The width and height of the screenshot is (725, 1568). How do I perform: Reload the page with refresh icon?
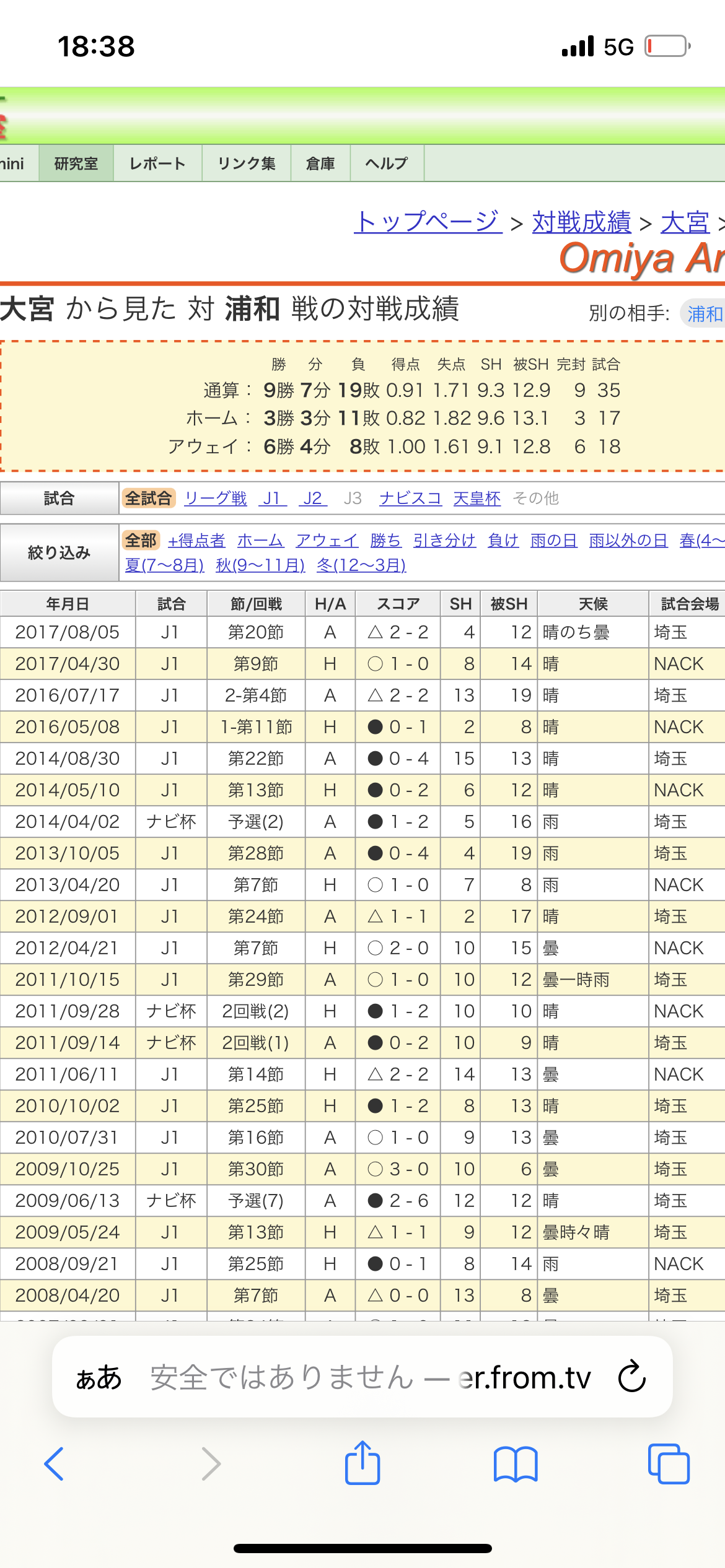tap(632, 1377)
